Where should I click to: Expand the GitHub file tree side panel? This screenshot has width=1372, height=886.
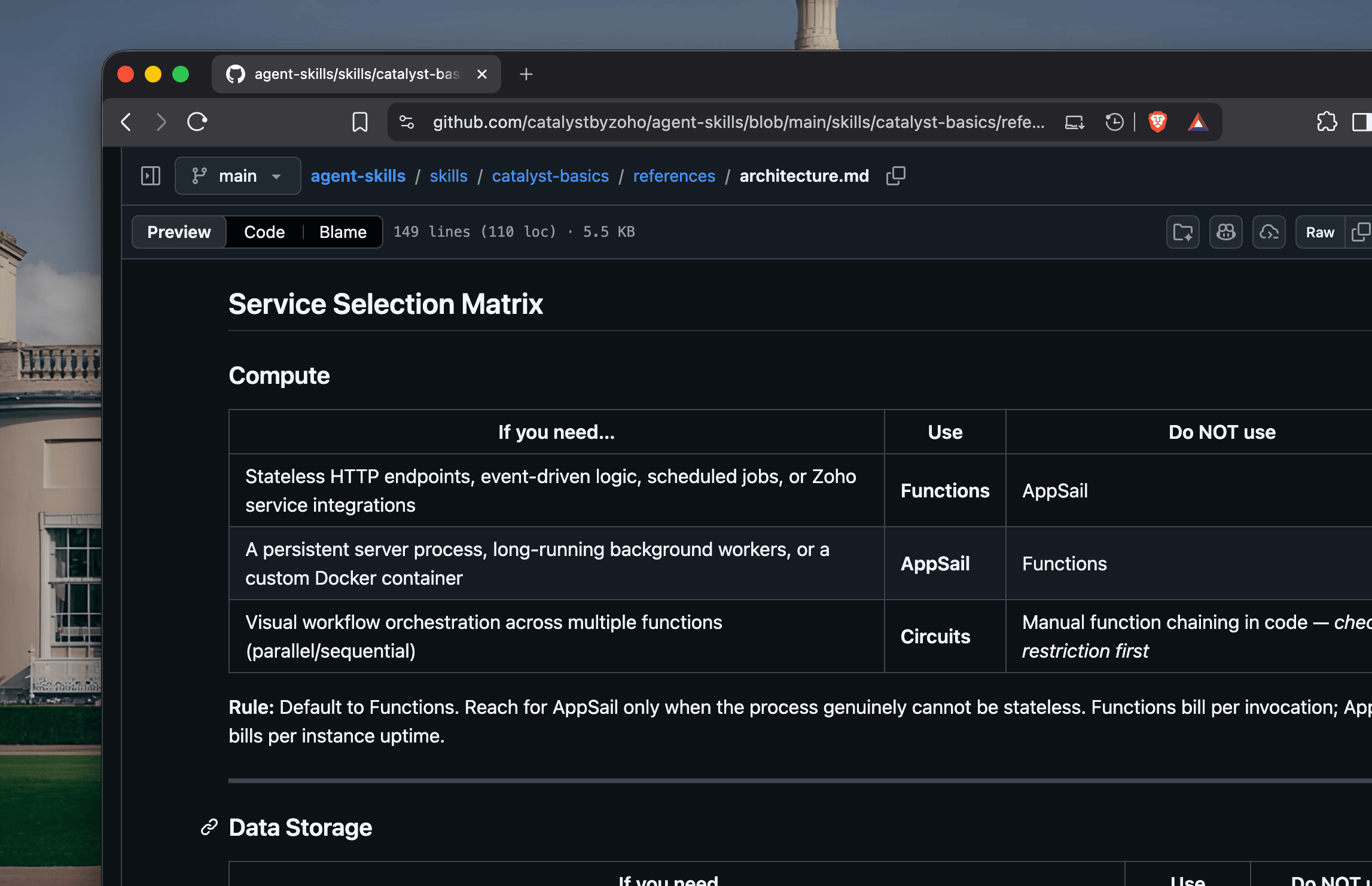point(151,176)
